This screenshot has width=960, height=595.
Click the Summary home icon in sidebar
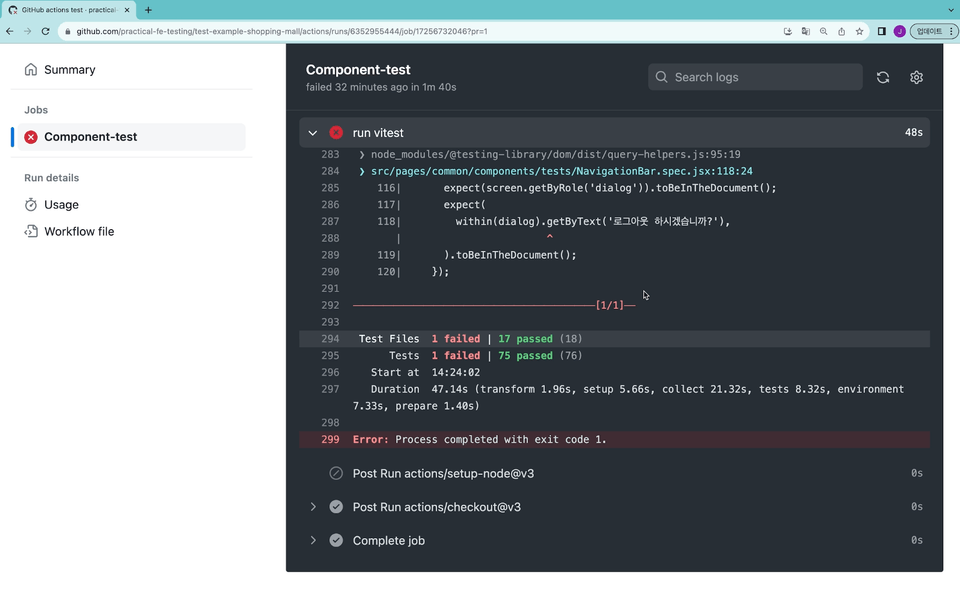pos(31,70)
